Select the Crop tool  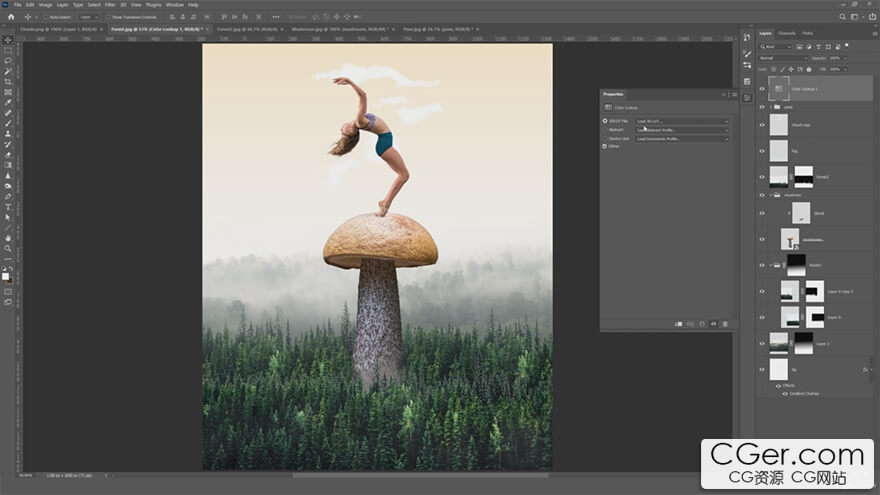click(x=8, y=82)
